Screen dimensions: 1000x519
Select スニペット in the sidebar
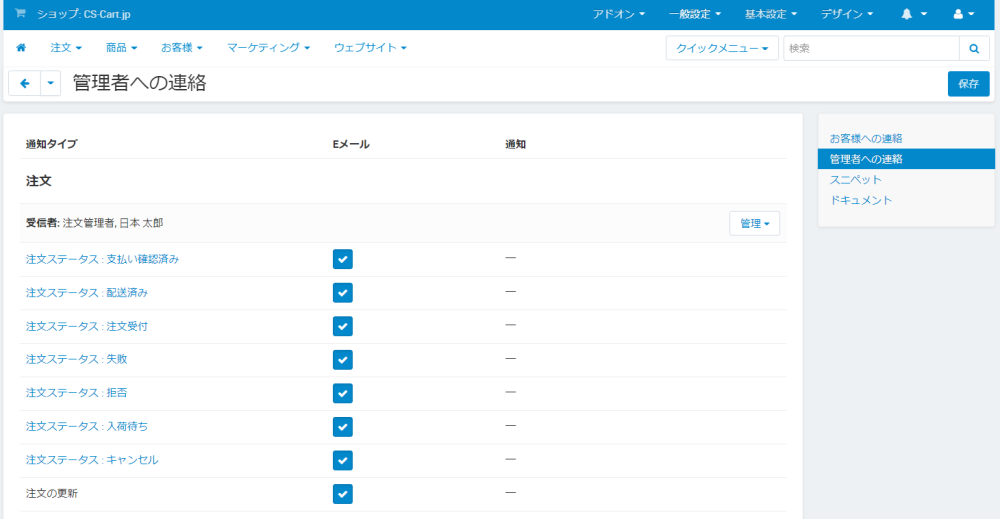click(x=856, y=180)
